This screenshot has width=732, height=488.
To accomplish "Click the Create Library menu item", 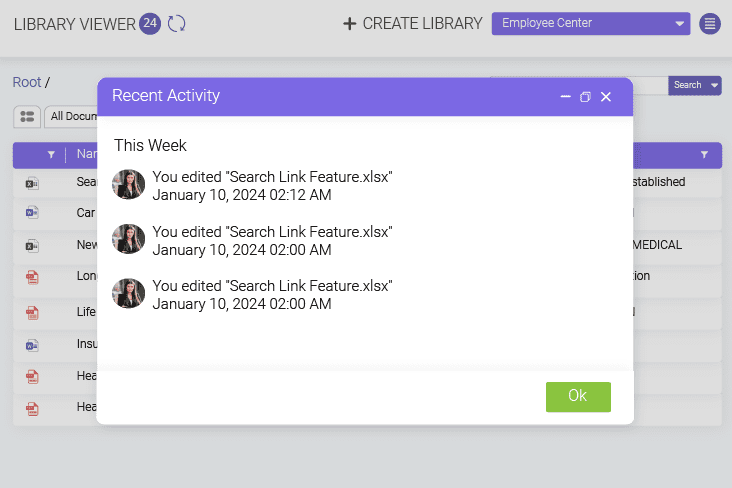I will (421, 24).
